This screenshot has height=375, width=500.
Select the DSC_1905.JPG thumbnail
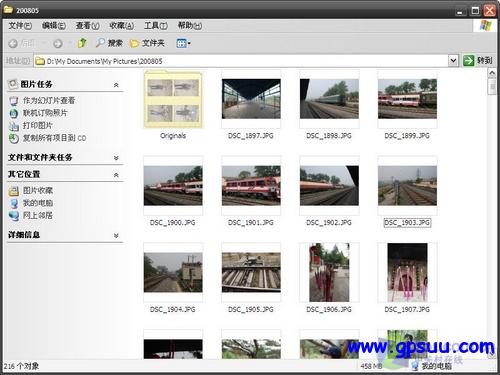click(251, 272)
